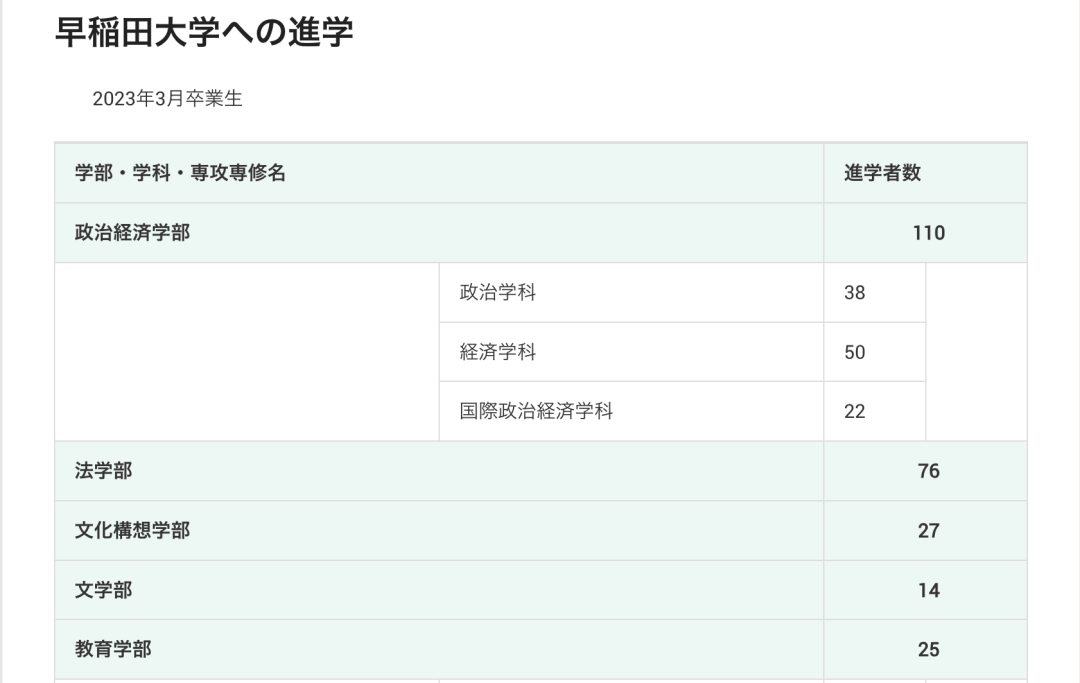Click the 110 total for 政治経済学部

coord(928,233)
